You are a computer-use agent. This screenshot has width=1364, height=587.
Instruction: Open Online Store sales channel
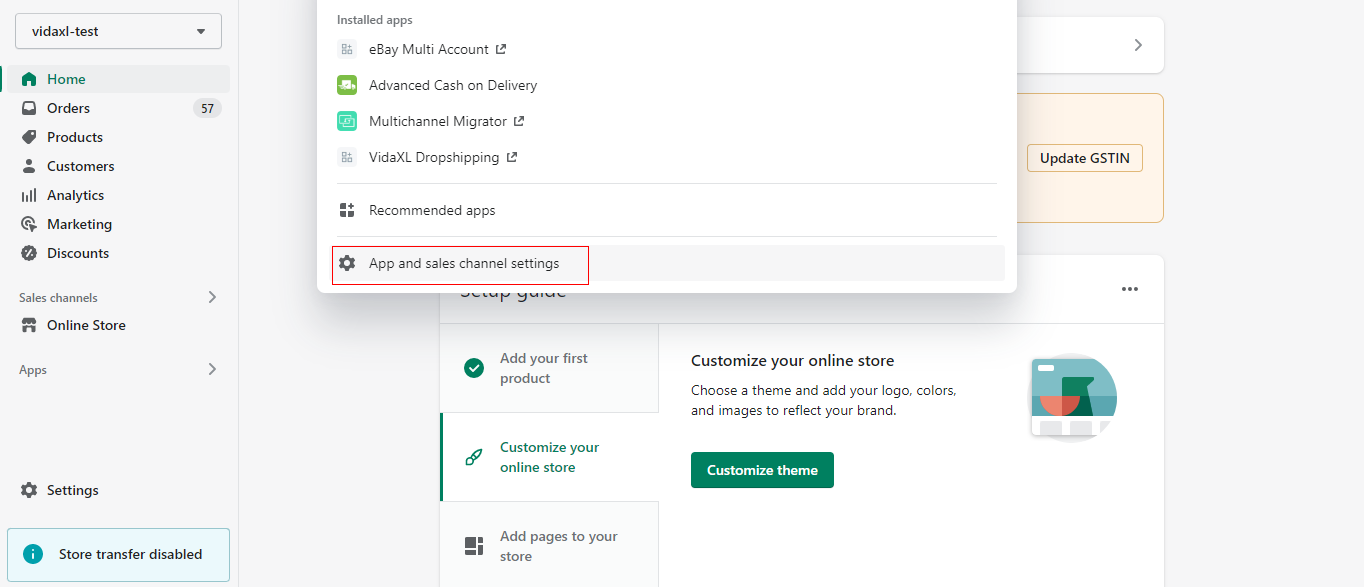[118, 325]
